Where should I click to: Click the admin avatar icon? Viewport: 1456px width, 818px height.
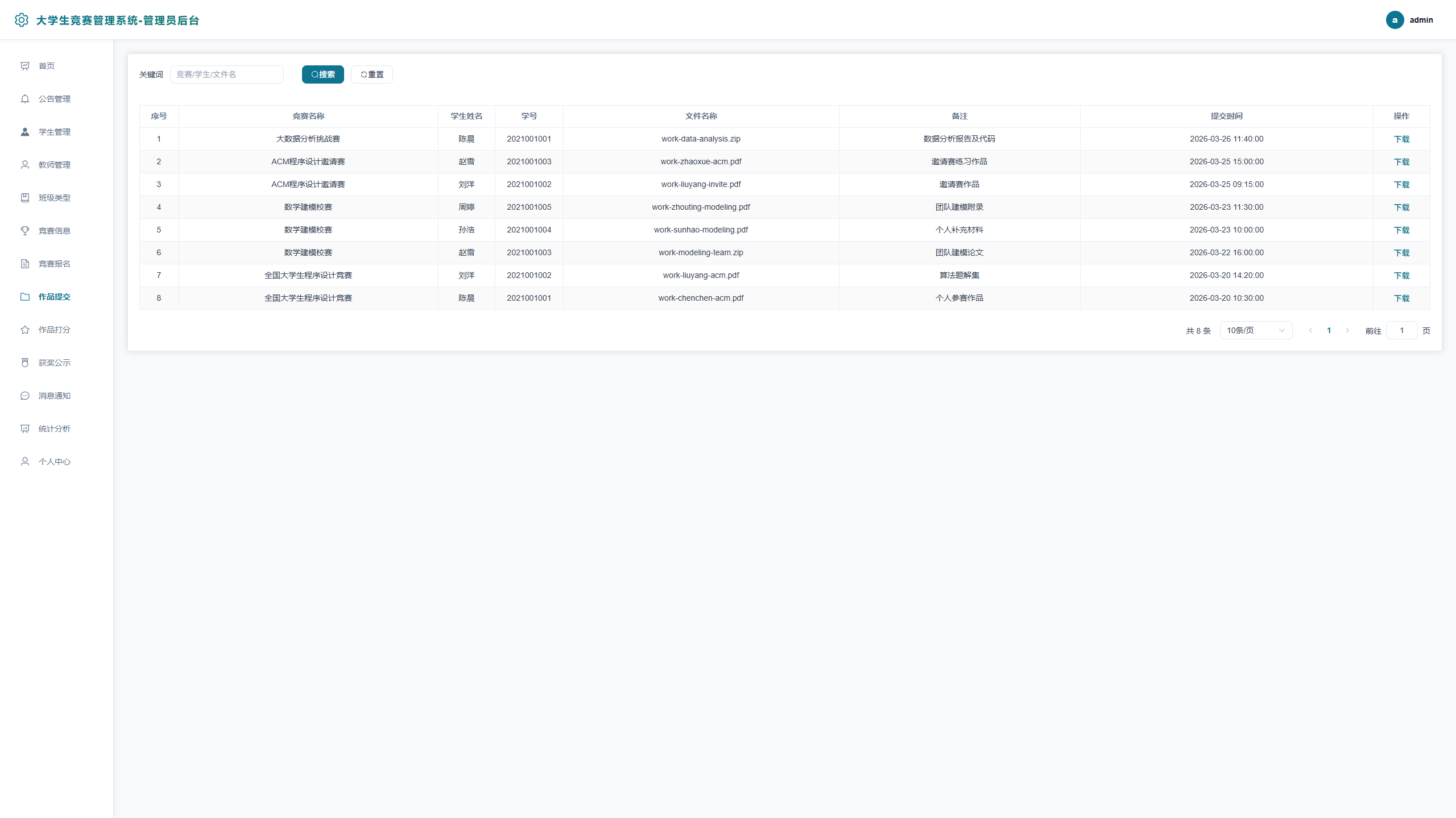coord(1395,20)
